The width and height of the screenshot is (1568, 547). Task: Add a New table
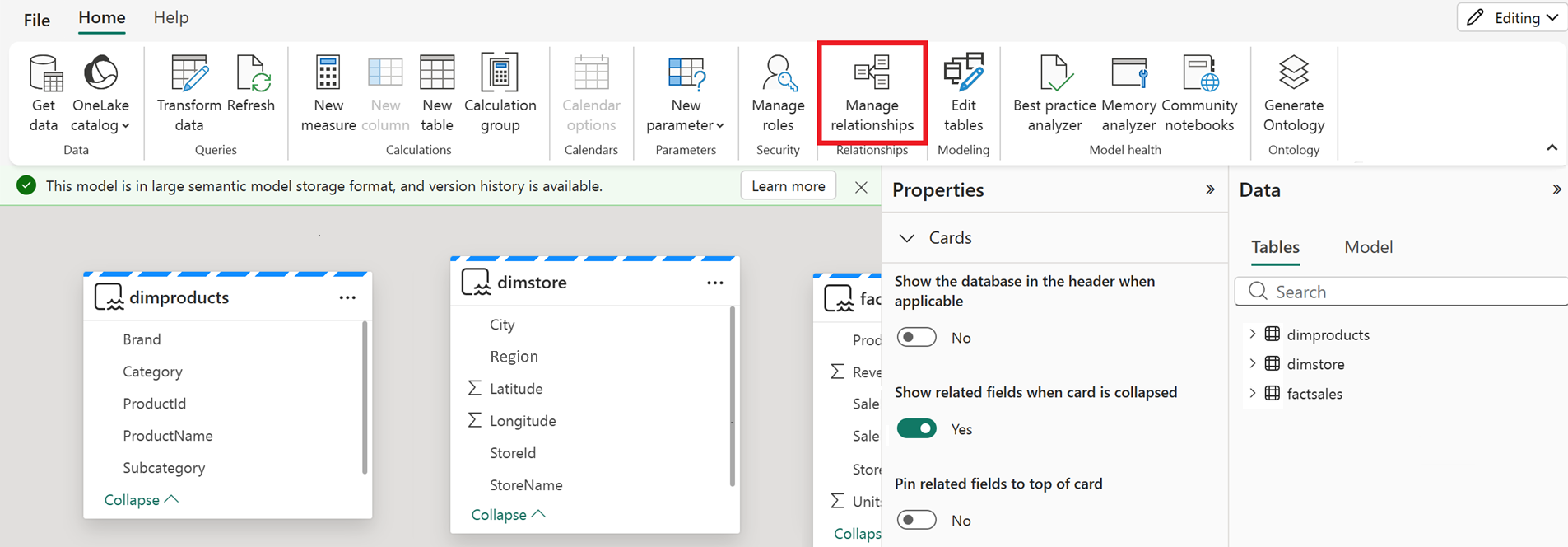(x=437, y=93)
